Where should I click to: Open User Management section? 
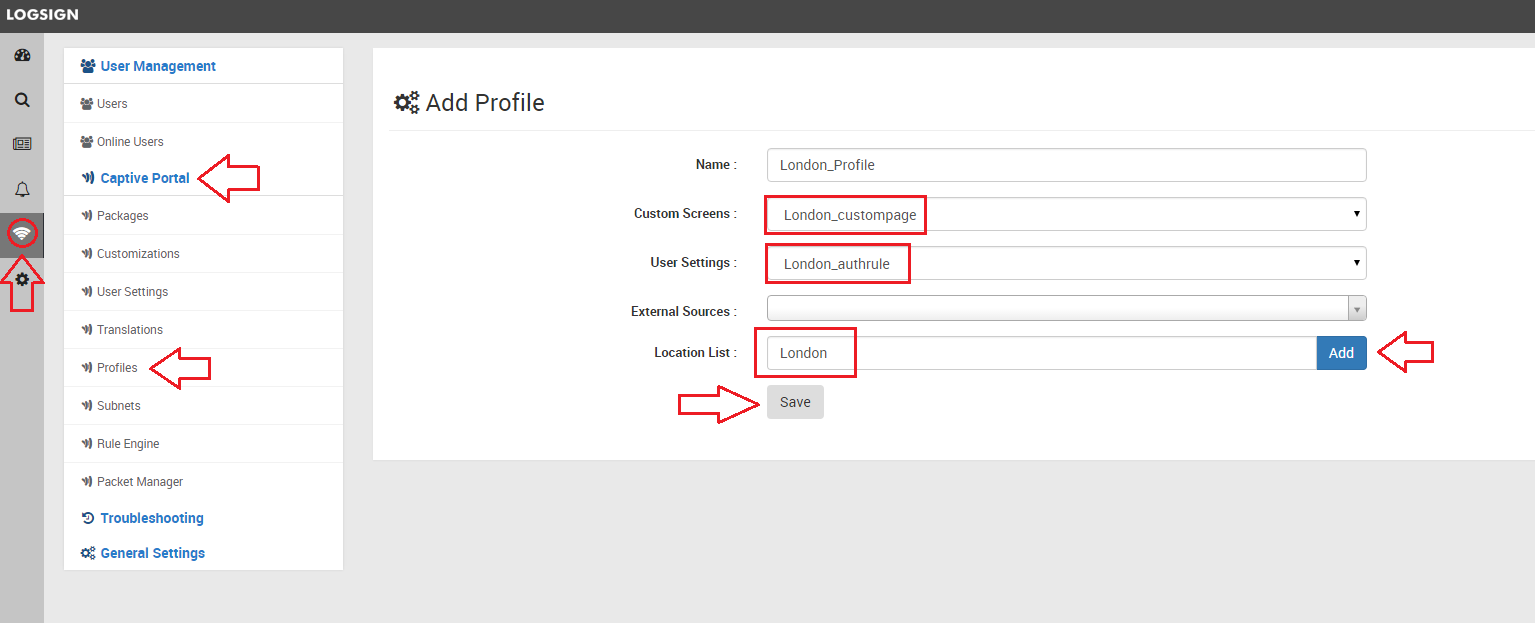coord(158,66)
